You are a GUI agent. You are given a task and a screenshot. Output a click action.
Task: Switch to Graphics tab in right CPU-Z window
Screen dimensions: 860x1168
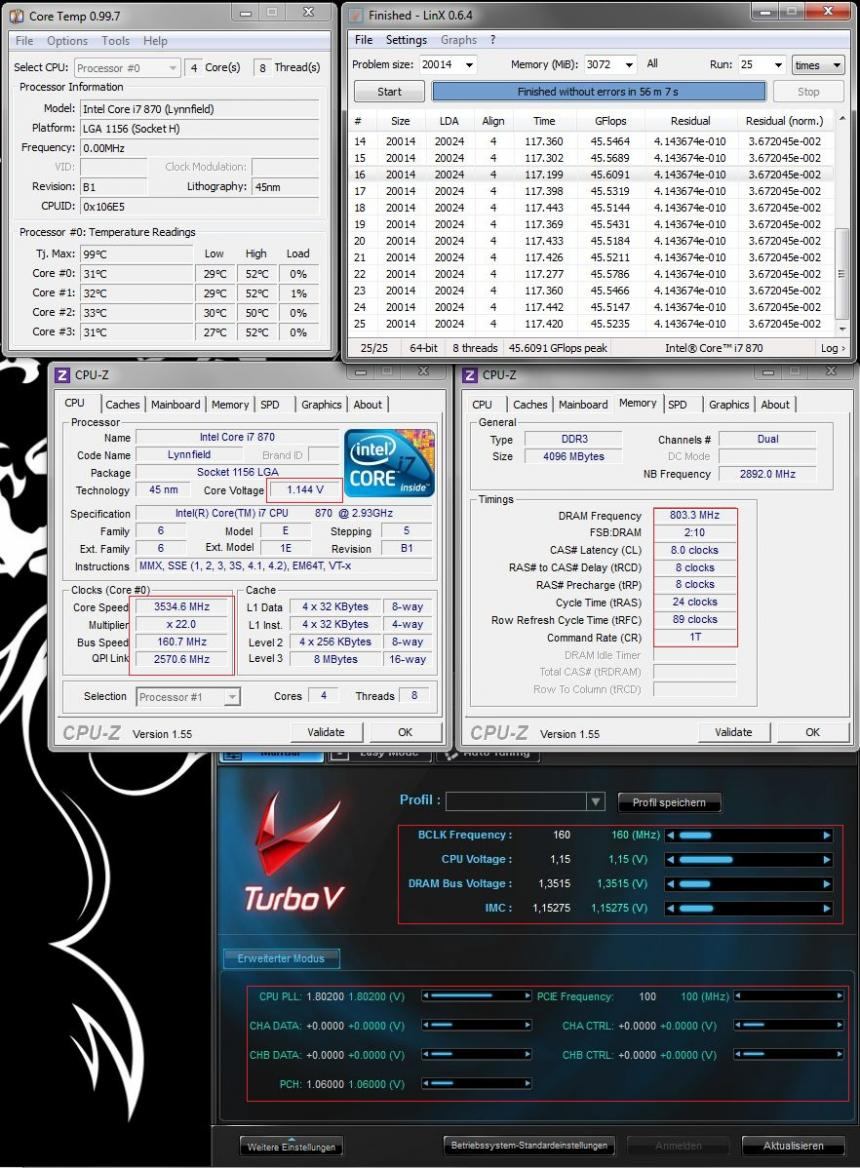pyautogui.click(x=728, y=404)
